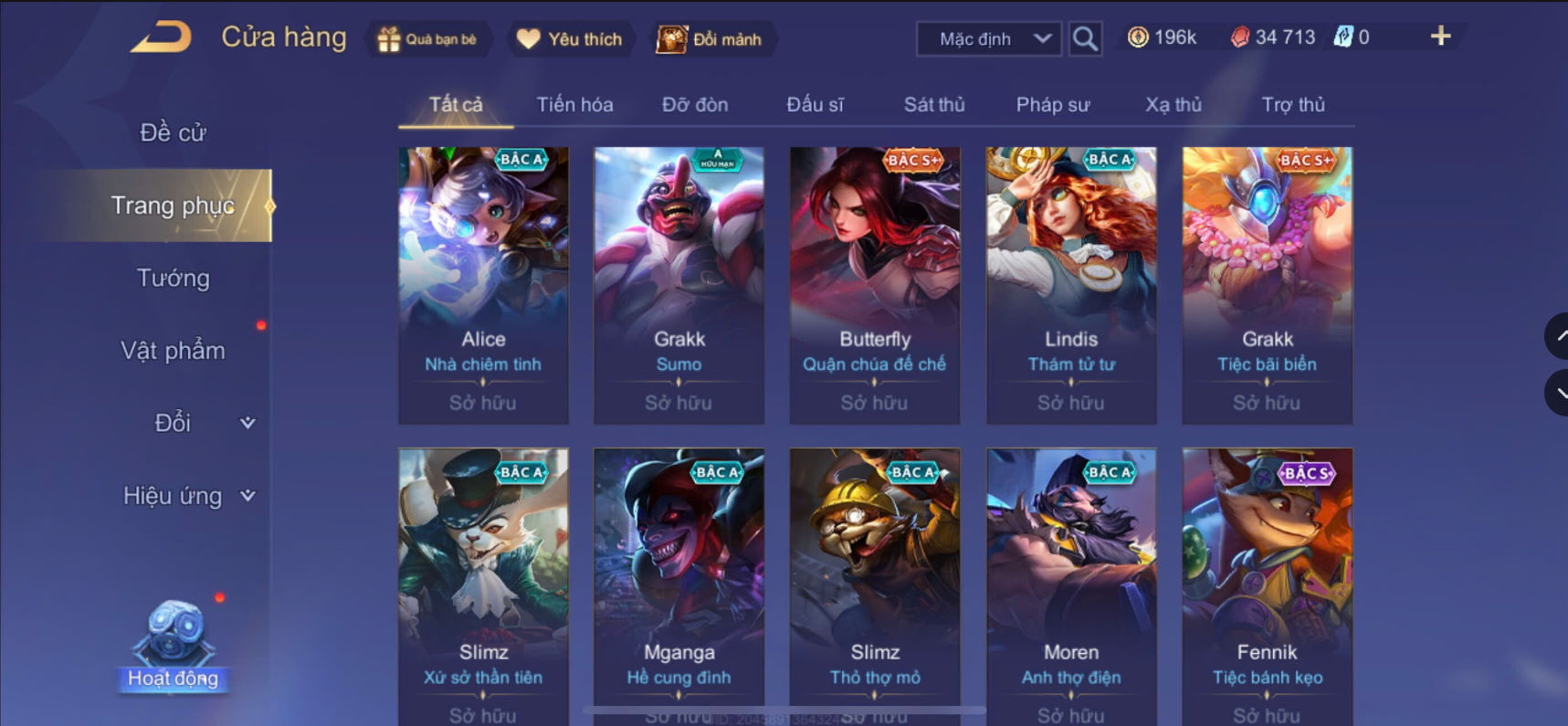Switch to the Tiến hóa tab
The height and width of the screenshot is (726, 1568).
pyautogui.click(x=574, y=105)
